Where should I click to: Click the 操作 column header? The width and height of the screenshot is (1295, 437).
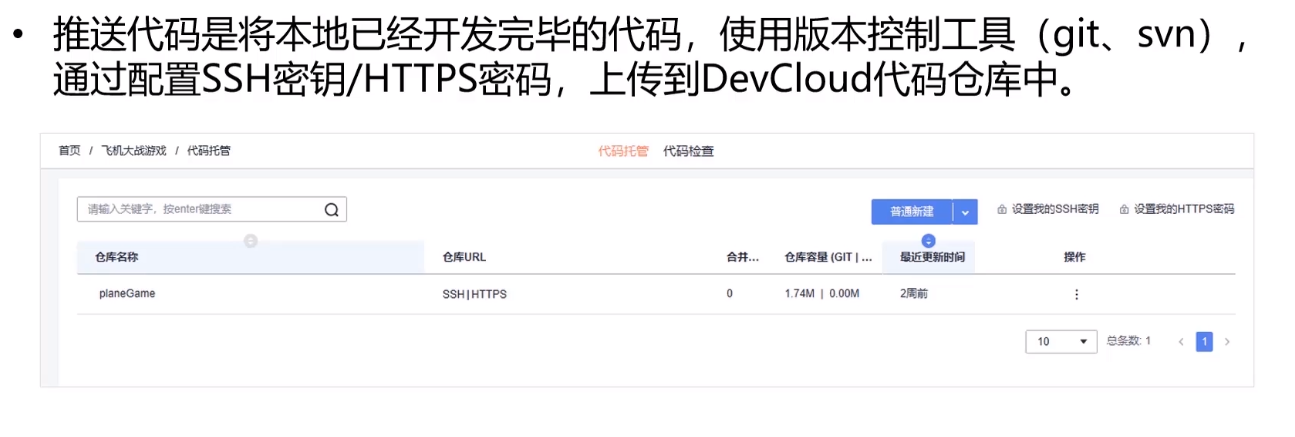tap(1075, 257)
